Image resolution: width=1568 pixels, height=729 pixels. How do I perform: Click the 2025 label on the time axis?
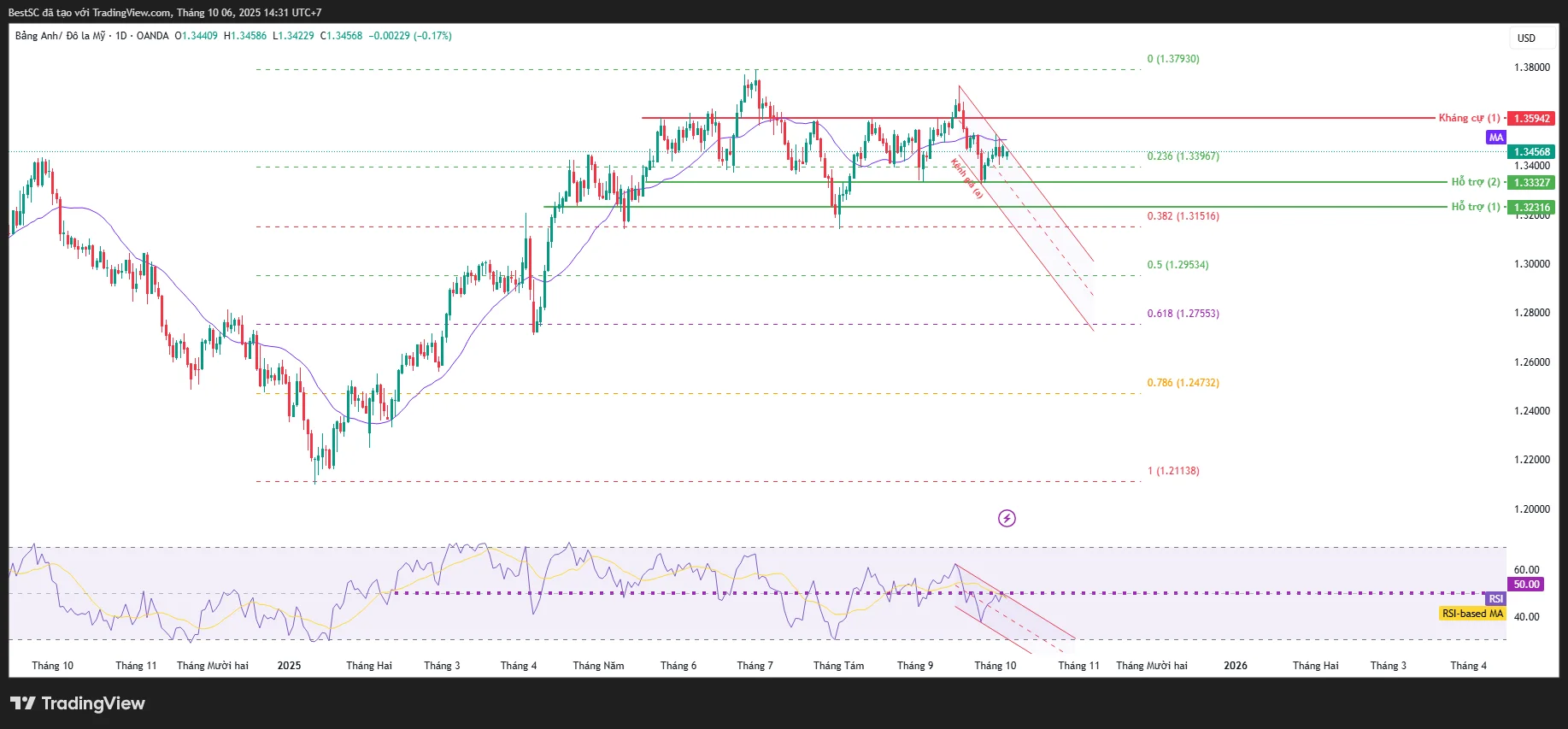289,666
